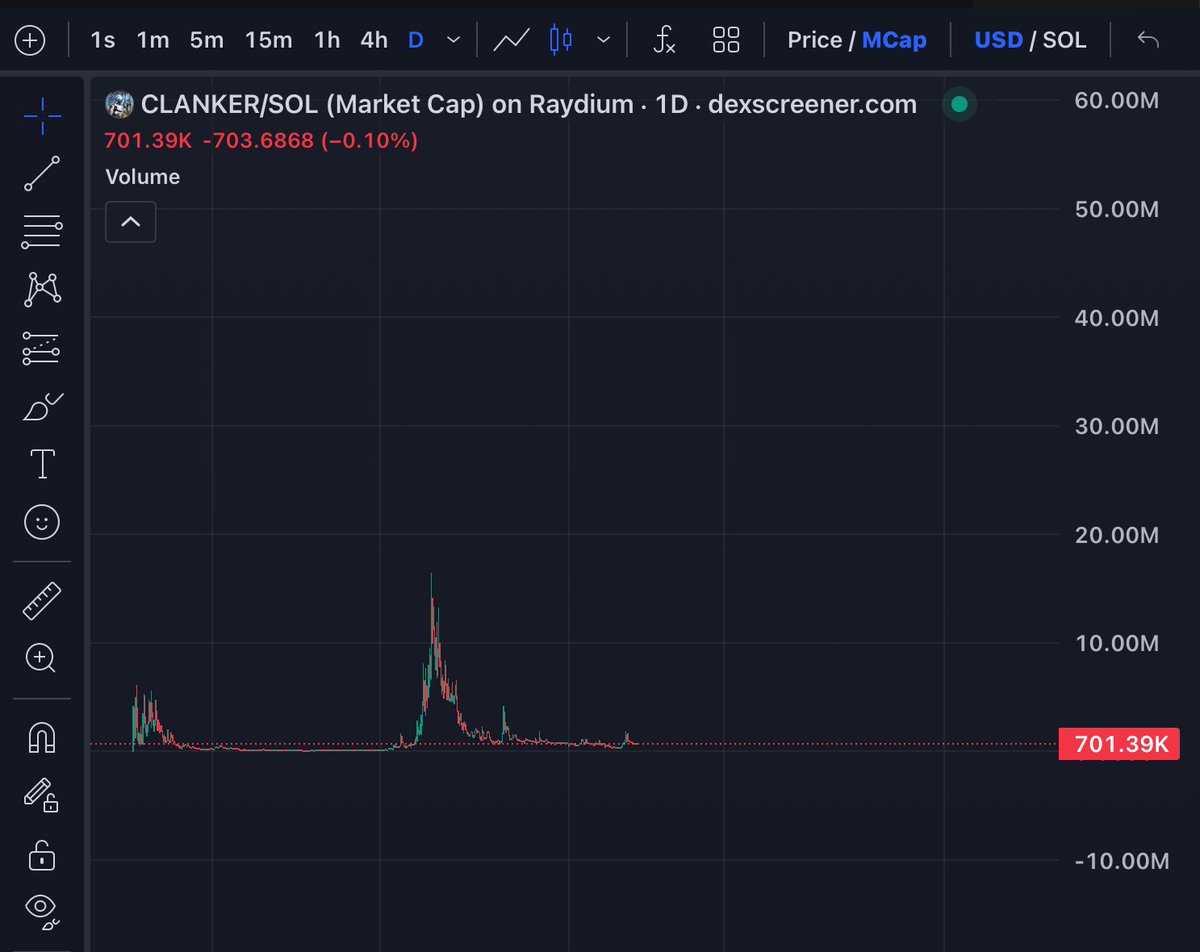Screen dimensions: 1200x952
Task: Click the 701.39K -703.6868 (−0.10%) readout
Action: 261,141
